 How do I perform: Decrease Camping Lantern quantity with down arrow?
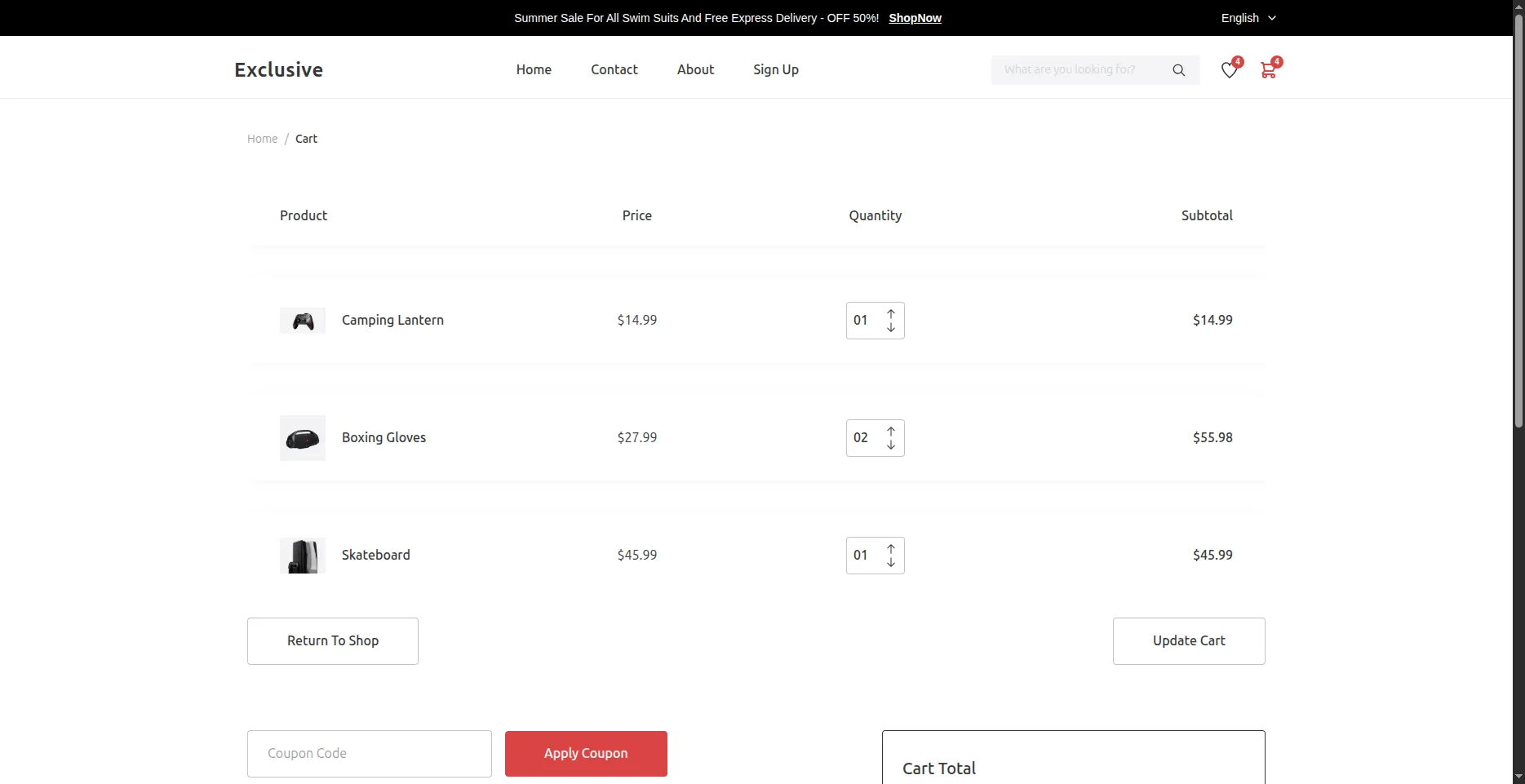point(891,327)
